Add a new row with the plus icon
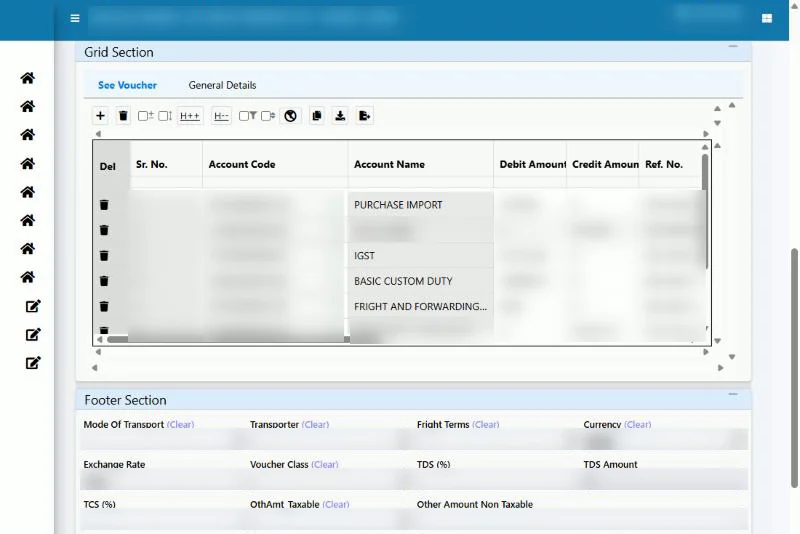The height and width of the screenshot is (534, 800). [101, 116]
